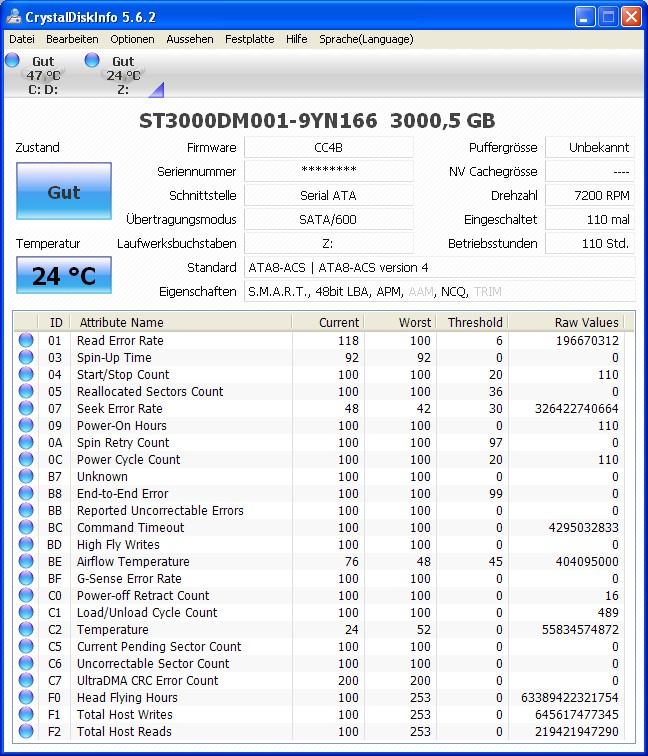Click the status orb for Airflow Temperature
This screenshot has height=756, width=648.
click(x=26, y=561)
